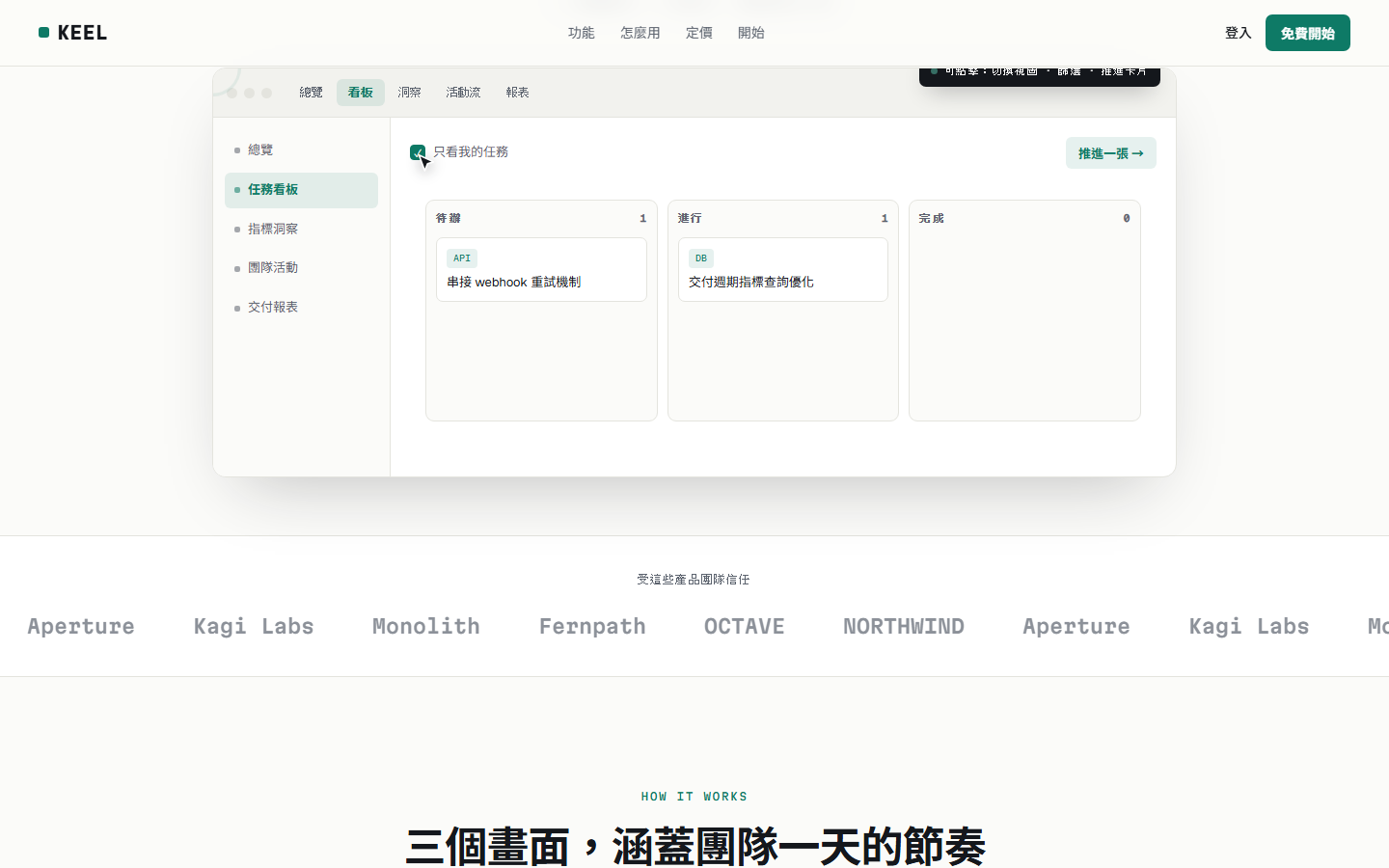Open the 功能 nav link
This screenshot has height=868, width=1389.
[582, 33]
